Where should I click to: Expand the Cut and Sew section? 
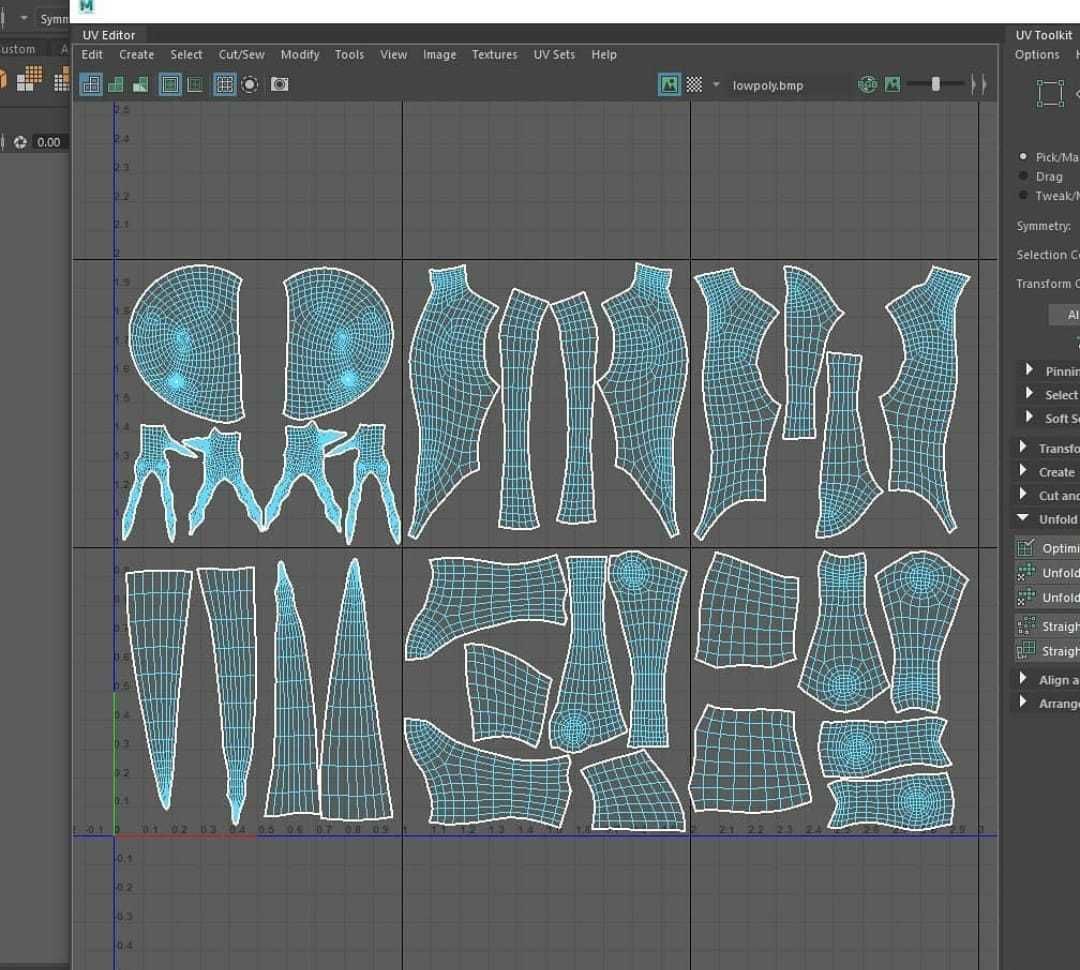[1023, 494]
